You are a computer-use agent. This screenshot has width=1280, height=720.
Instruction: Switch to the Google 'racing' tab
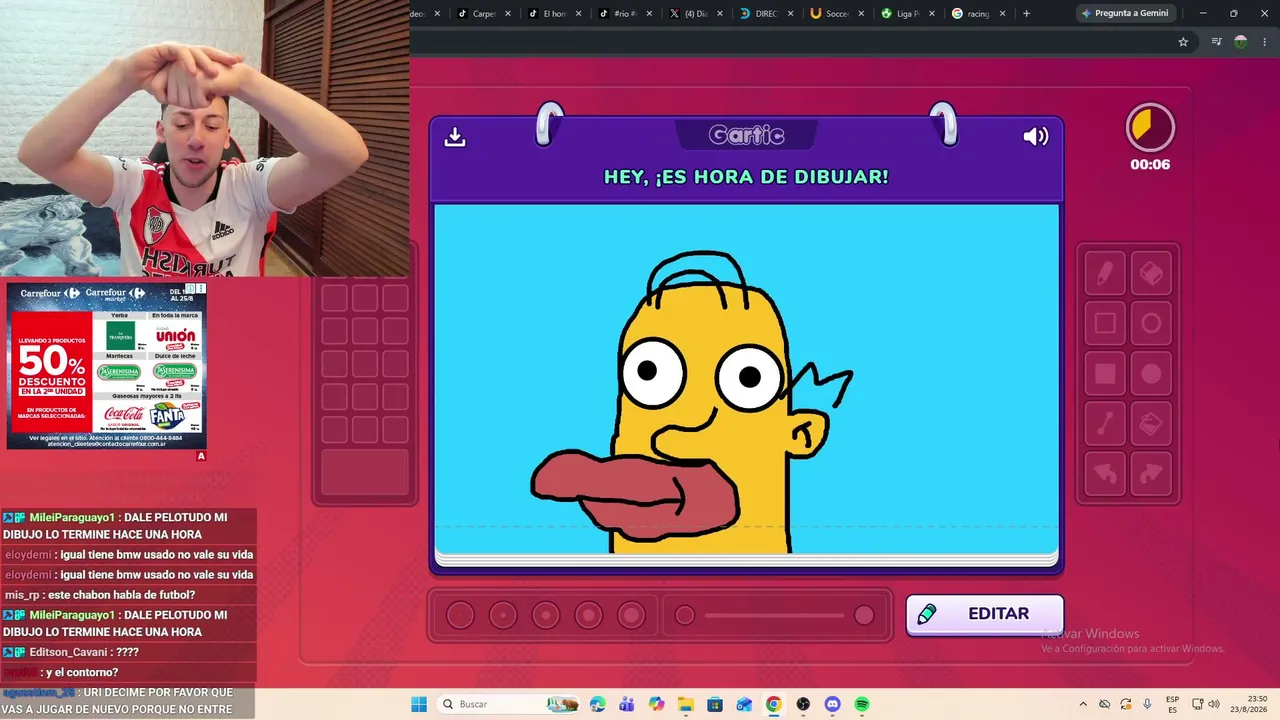pyautogui.click(x=980, y=14)
